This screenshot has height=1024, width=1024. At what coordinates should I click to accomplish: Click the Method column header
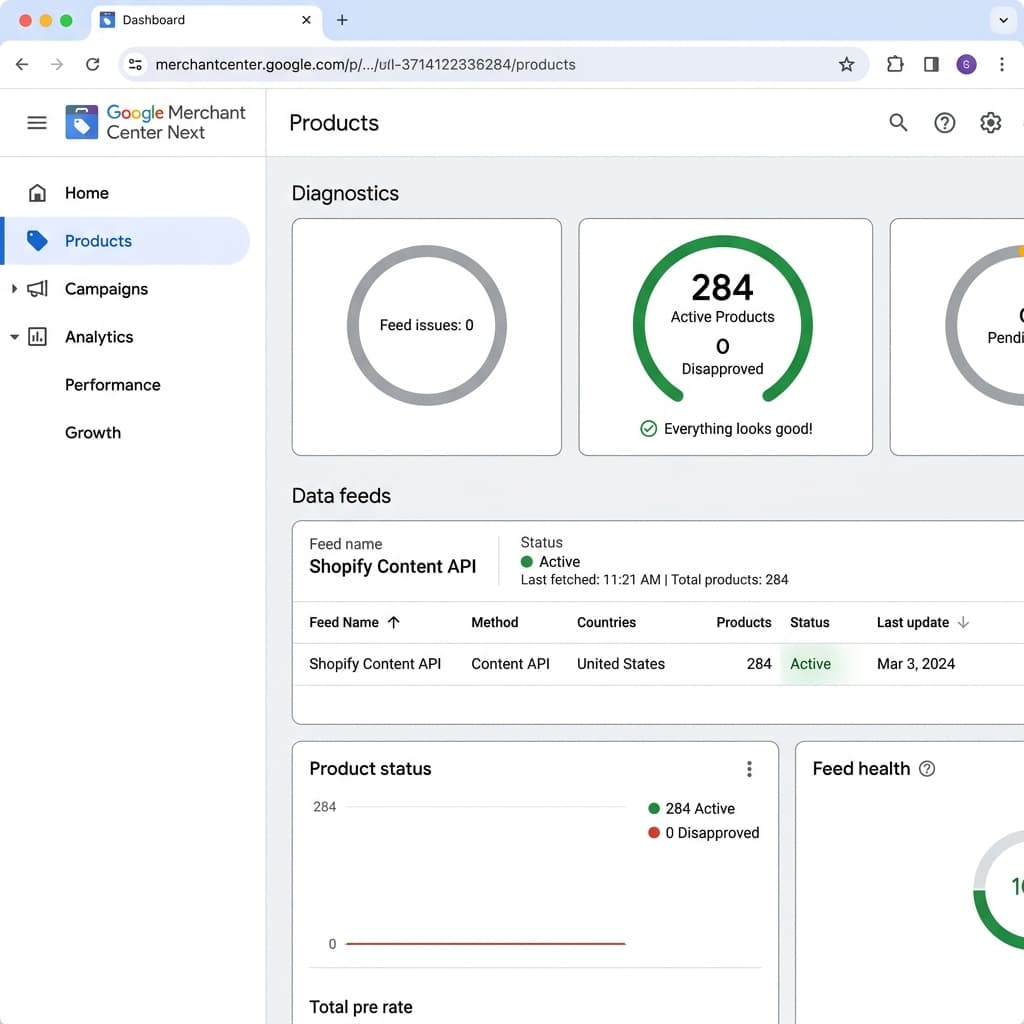pos(495,622)
